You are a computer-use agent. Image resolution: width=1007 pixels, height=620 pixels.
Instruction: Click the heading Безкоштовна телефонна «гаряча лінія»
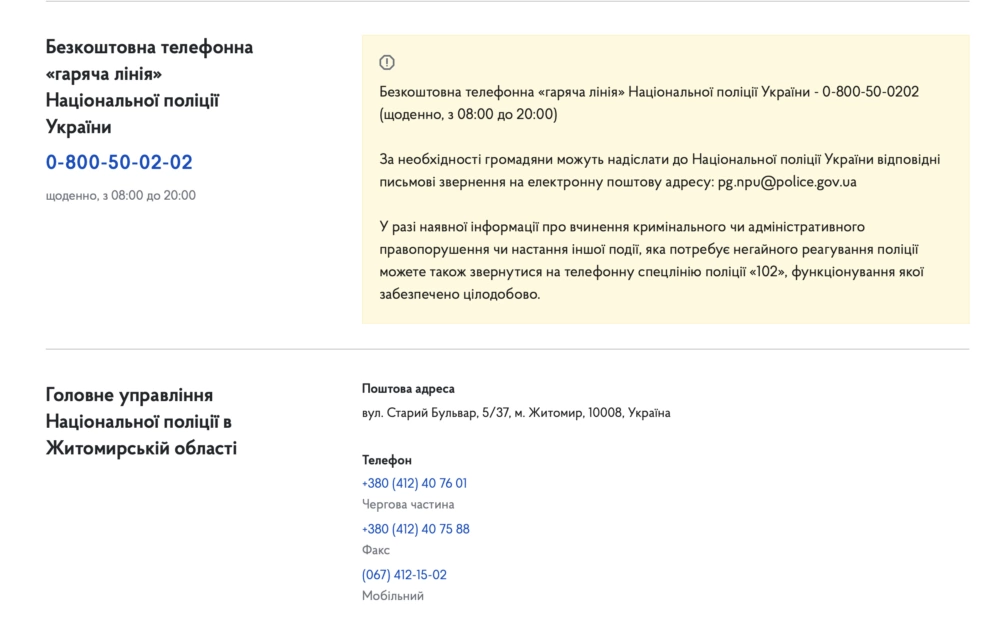tap(149, 87)
